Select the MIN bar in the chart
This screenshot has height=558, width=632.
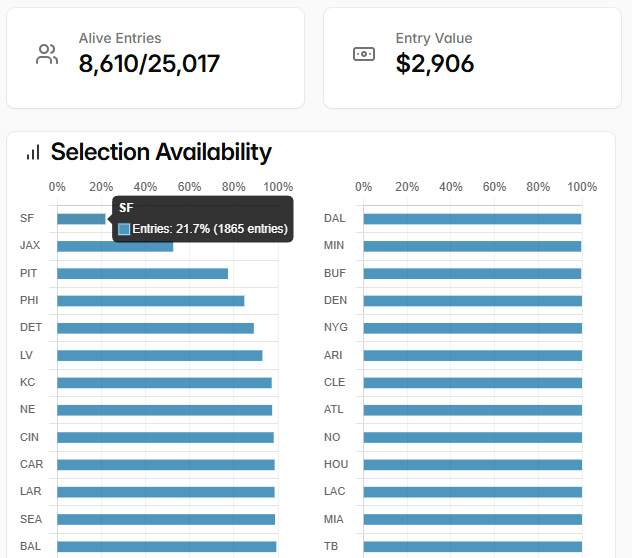click(x=472, y=246)
